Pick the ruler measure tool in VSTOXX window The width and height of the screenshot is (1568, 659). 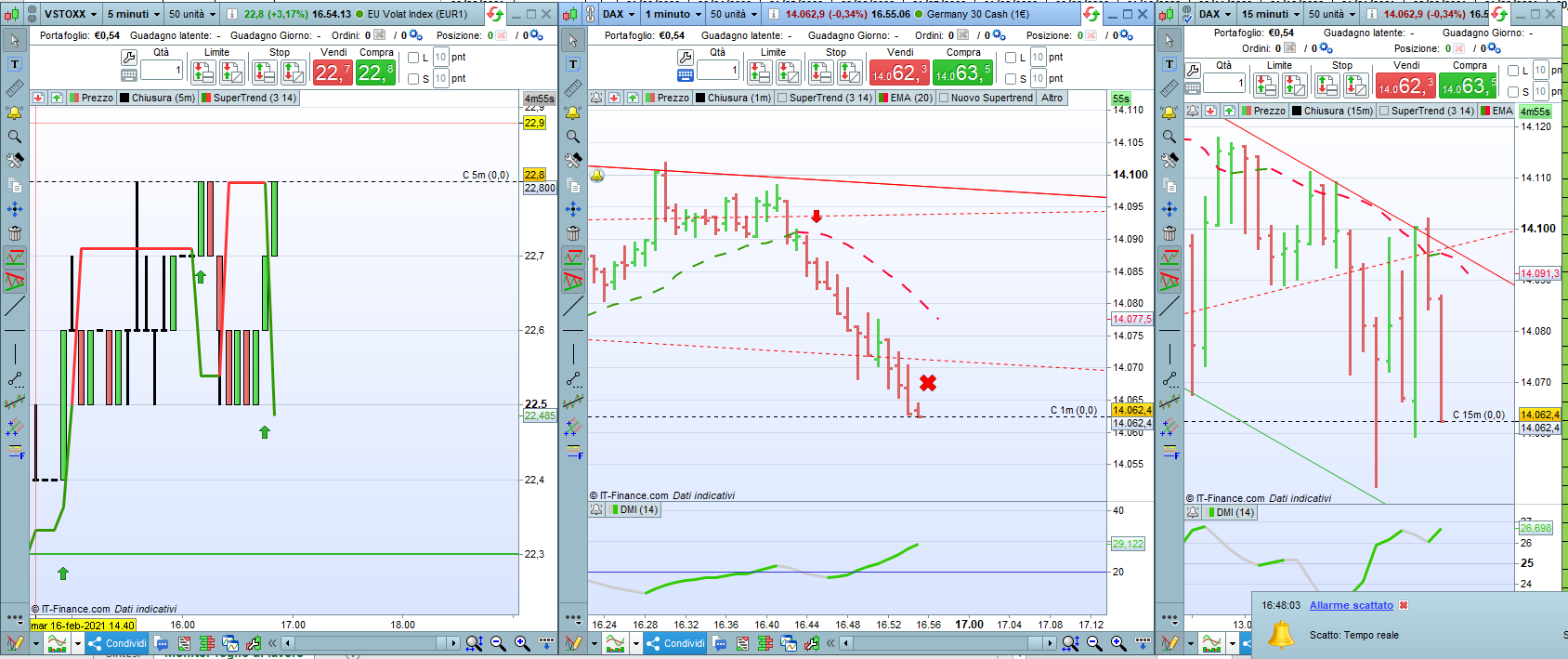[15, 88]
